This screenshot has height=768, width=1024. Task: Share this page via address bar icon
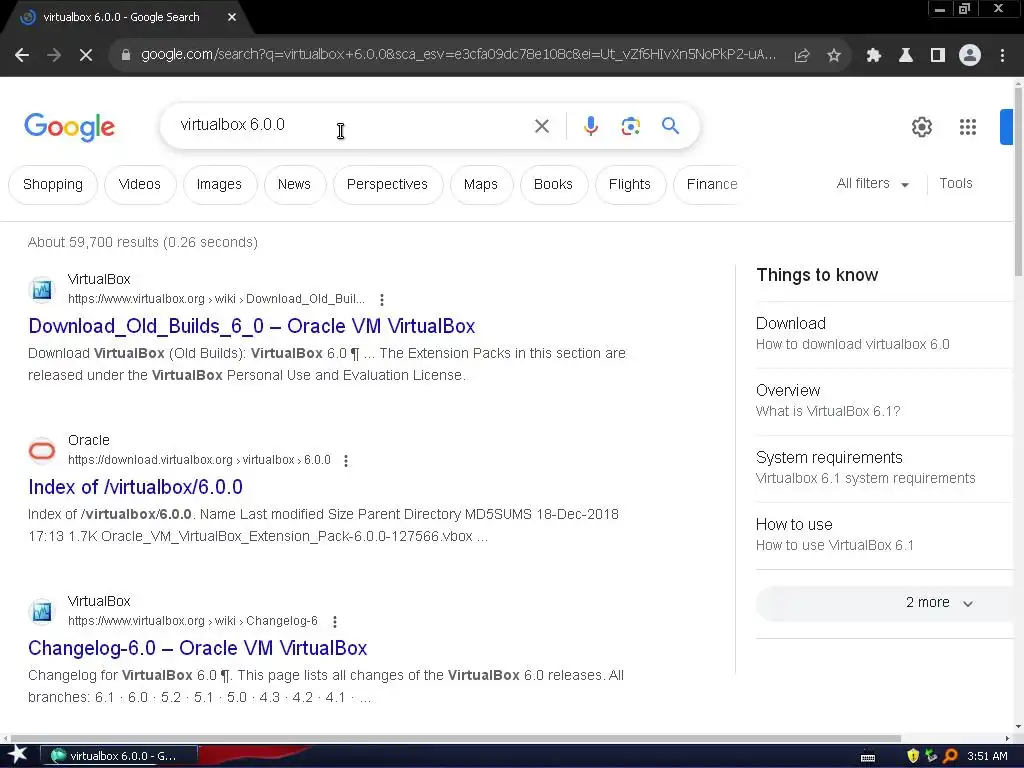pos(802,56)
